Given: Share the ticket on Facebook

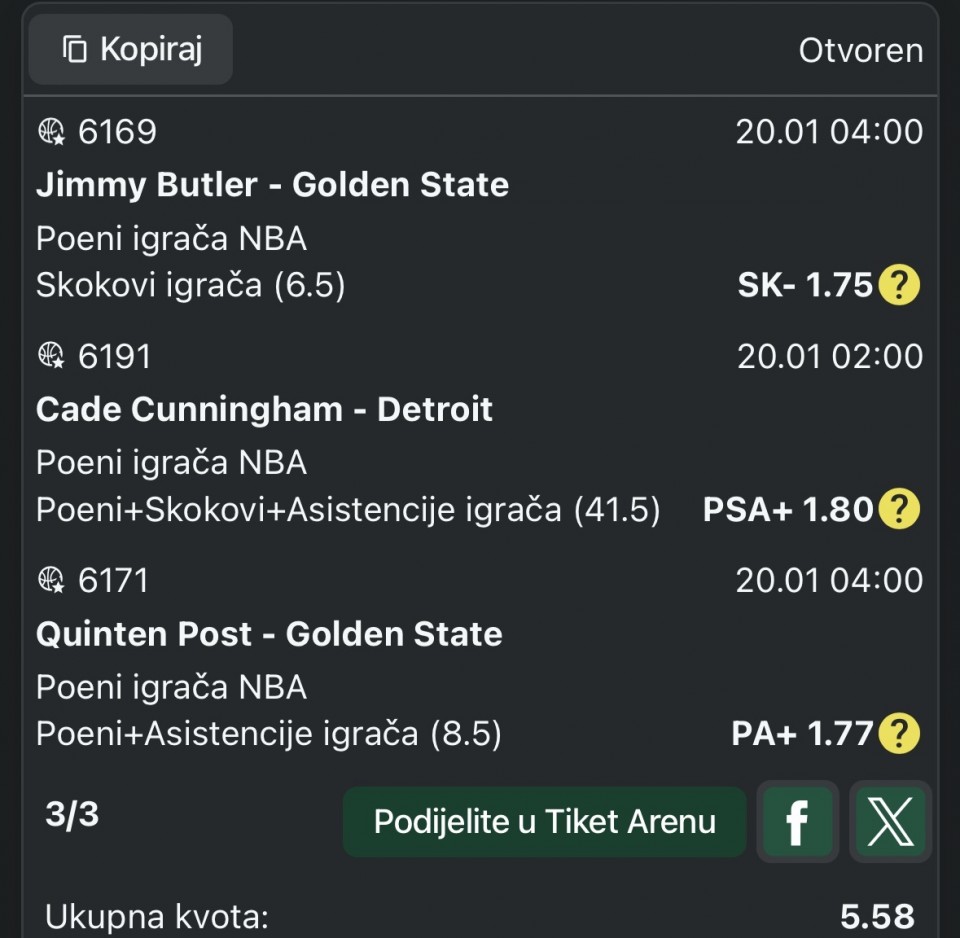Looking at the screenshot, I should tap(797, 822).
